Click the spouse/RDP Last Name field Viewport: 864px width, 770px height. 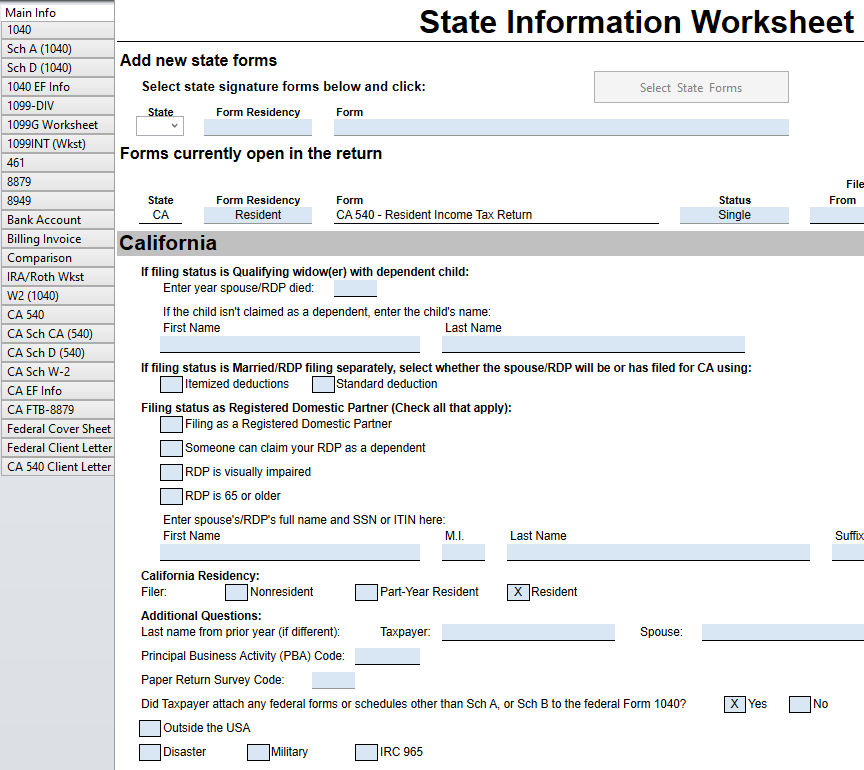pos(658,552)
